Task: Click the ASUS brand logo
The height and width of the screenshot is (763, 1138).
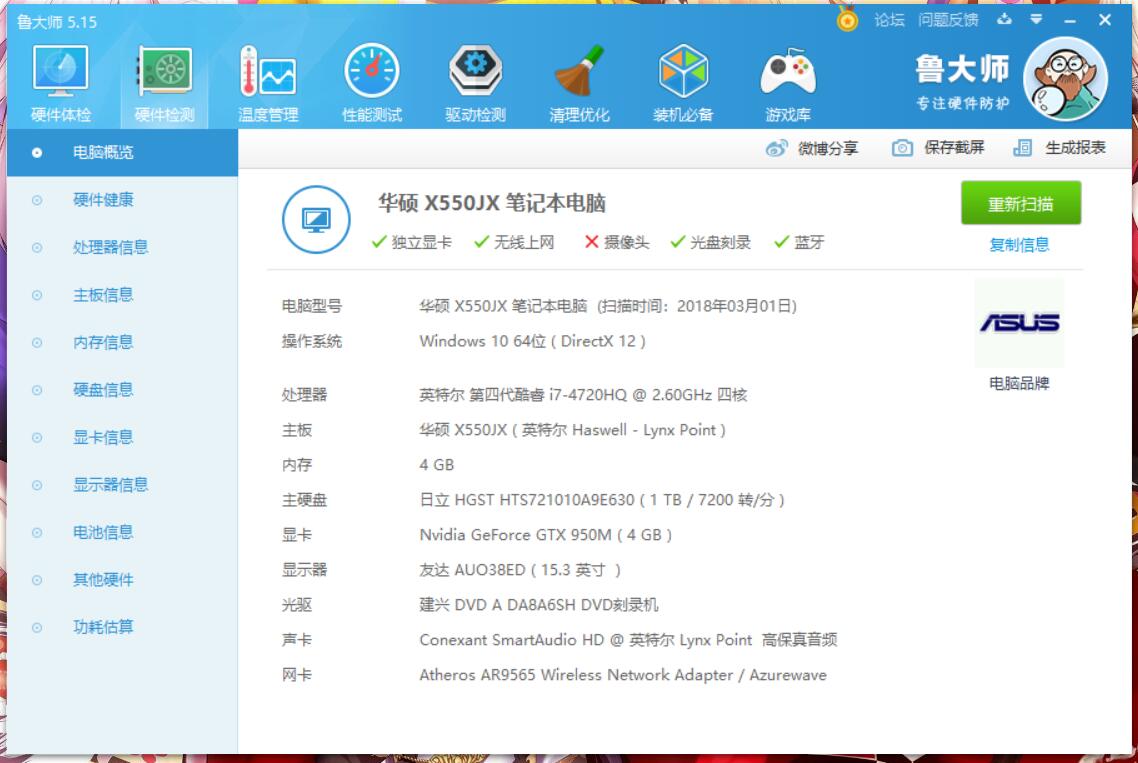Action: click(1019, 322)
